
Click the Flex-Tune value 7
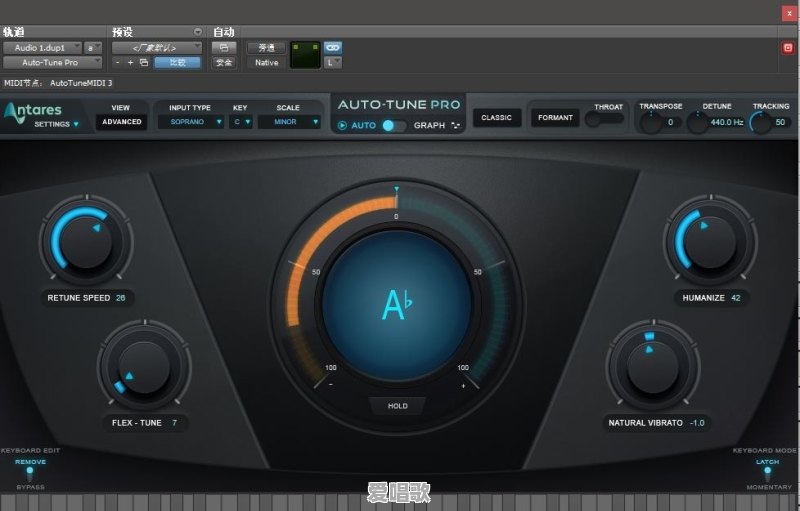coord(174,423)
